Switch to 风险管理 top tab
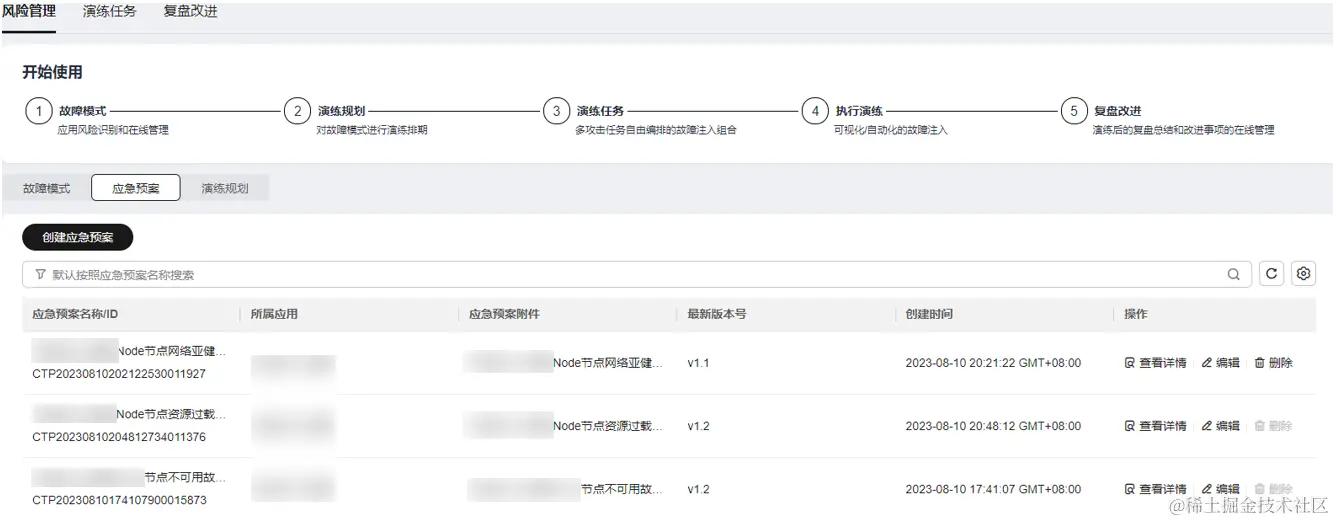Screen dimensions: 1335x522 tap(29, 12)
